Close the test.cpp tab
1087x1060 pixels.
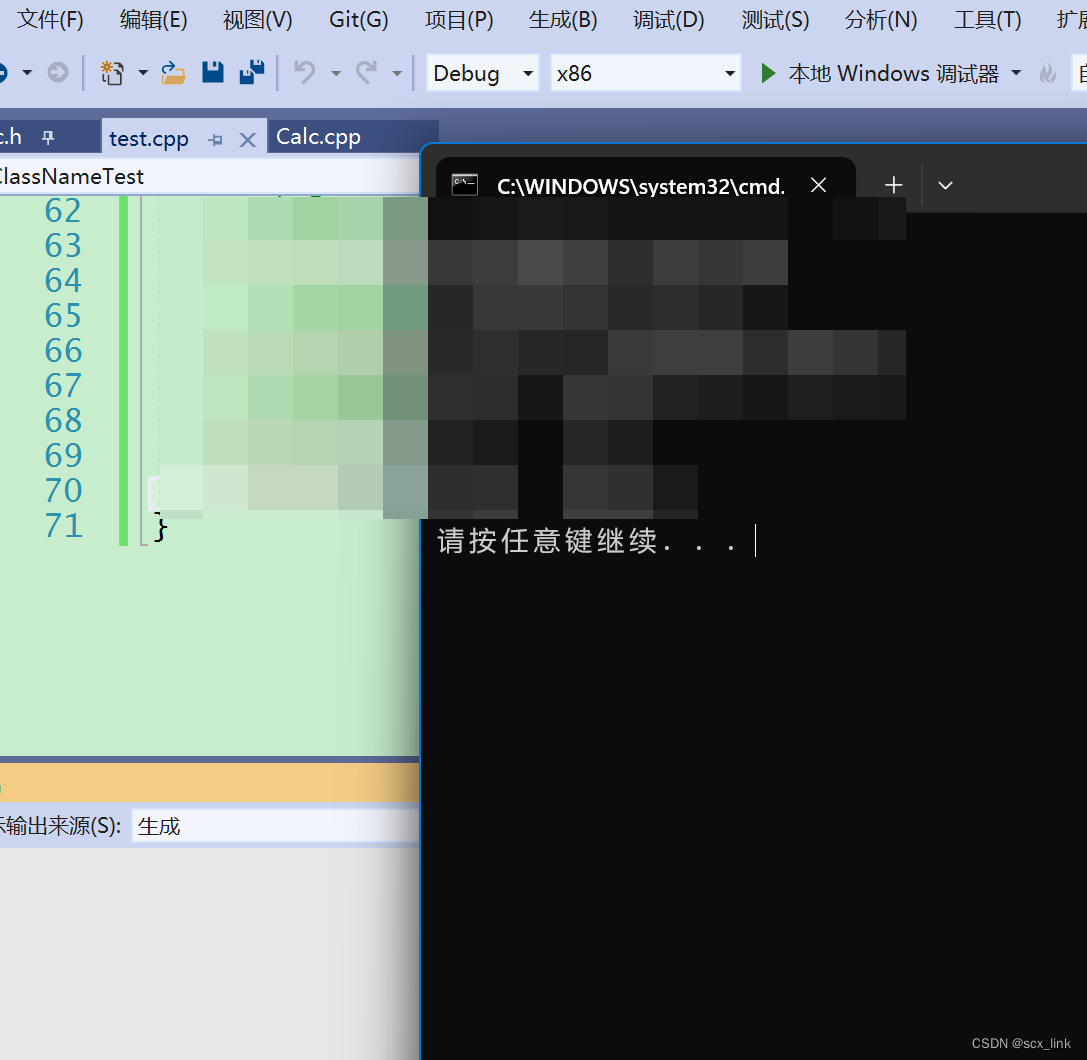[247, 141]
